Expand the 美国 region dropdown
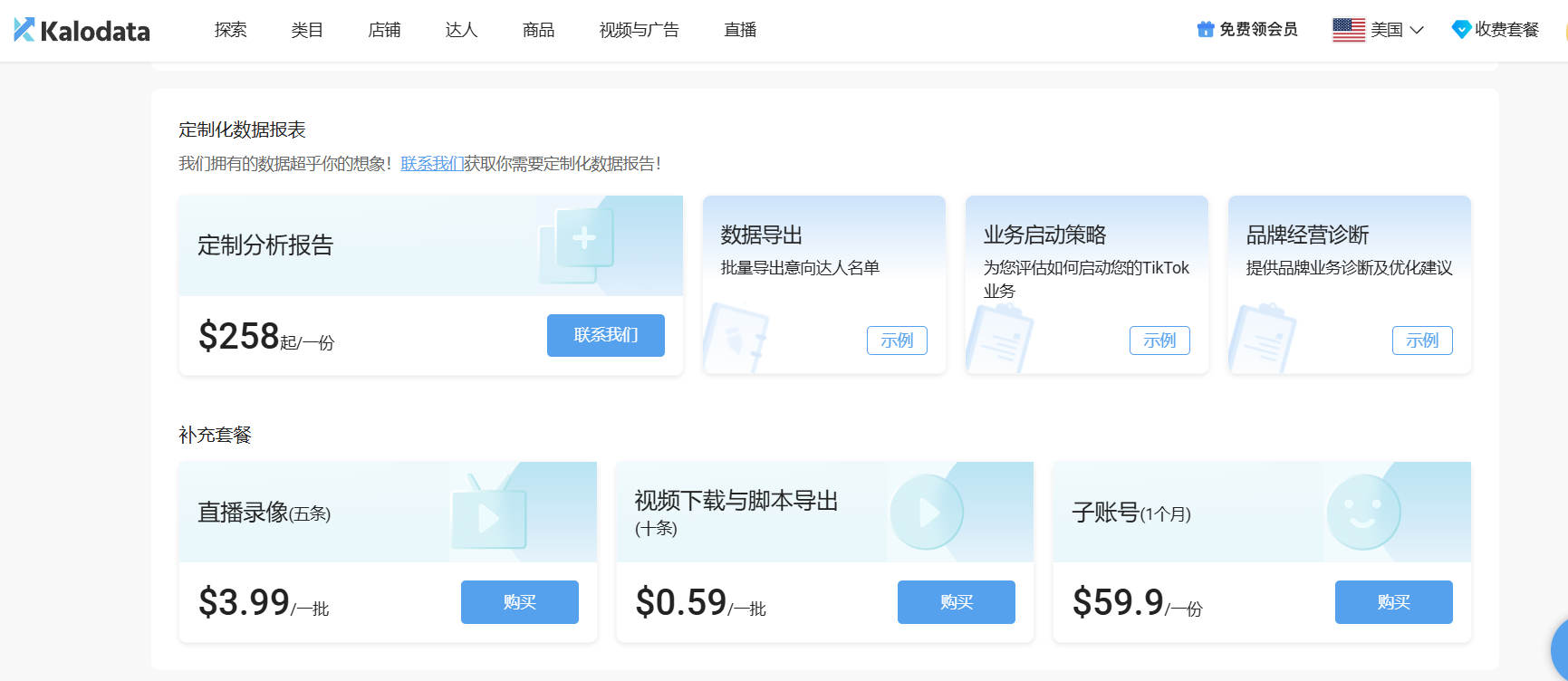Image resolution: width=1568 pixels, height=681 pixels. 1398,30
